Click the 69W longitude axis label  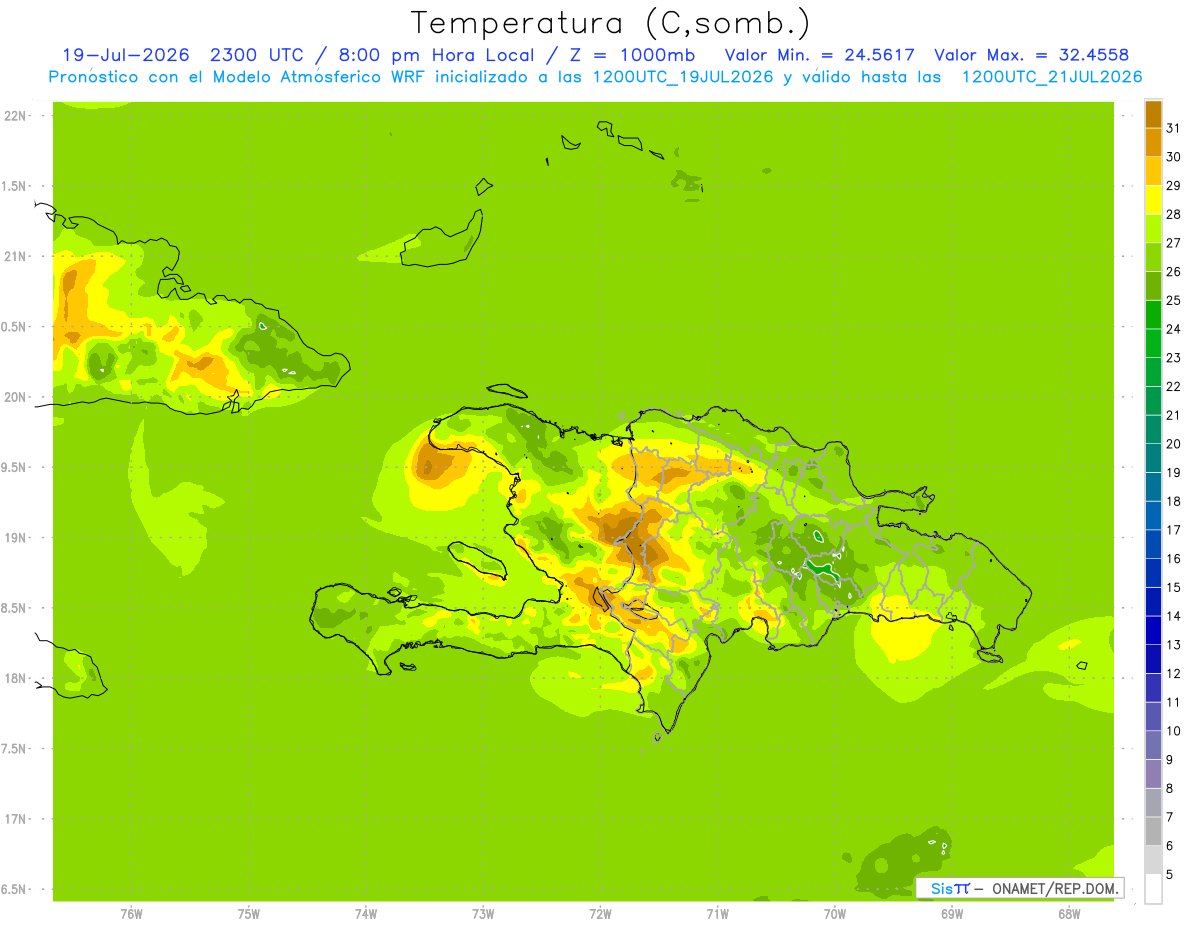point(952,914)
